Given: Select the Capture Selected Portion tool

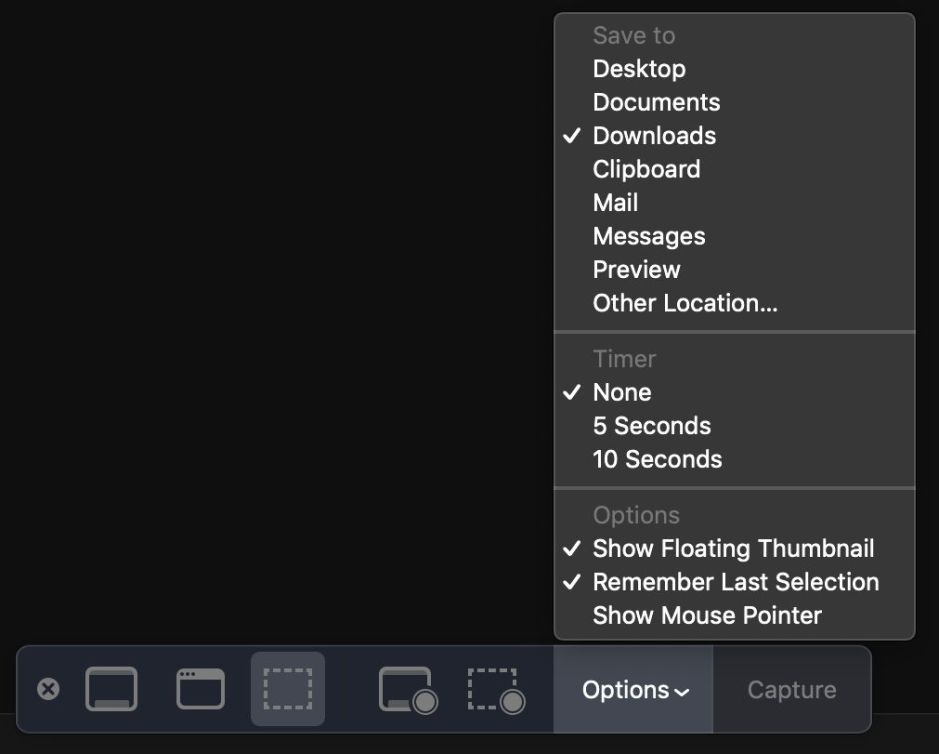Looking at the screenshot, I should 287,689.
